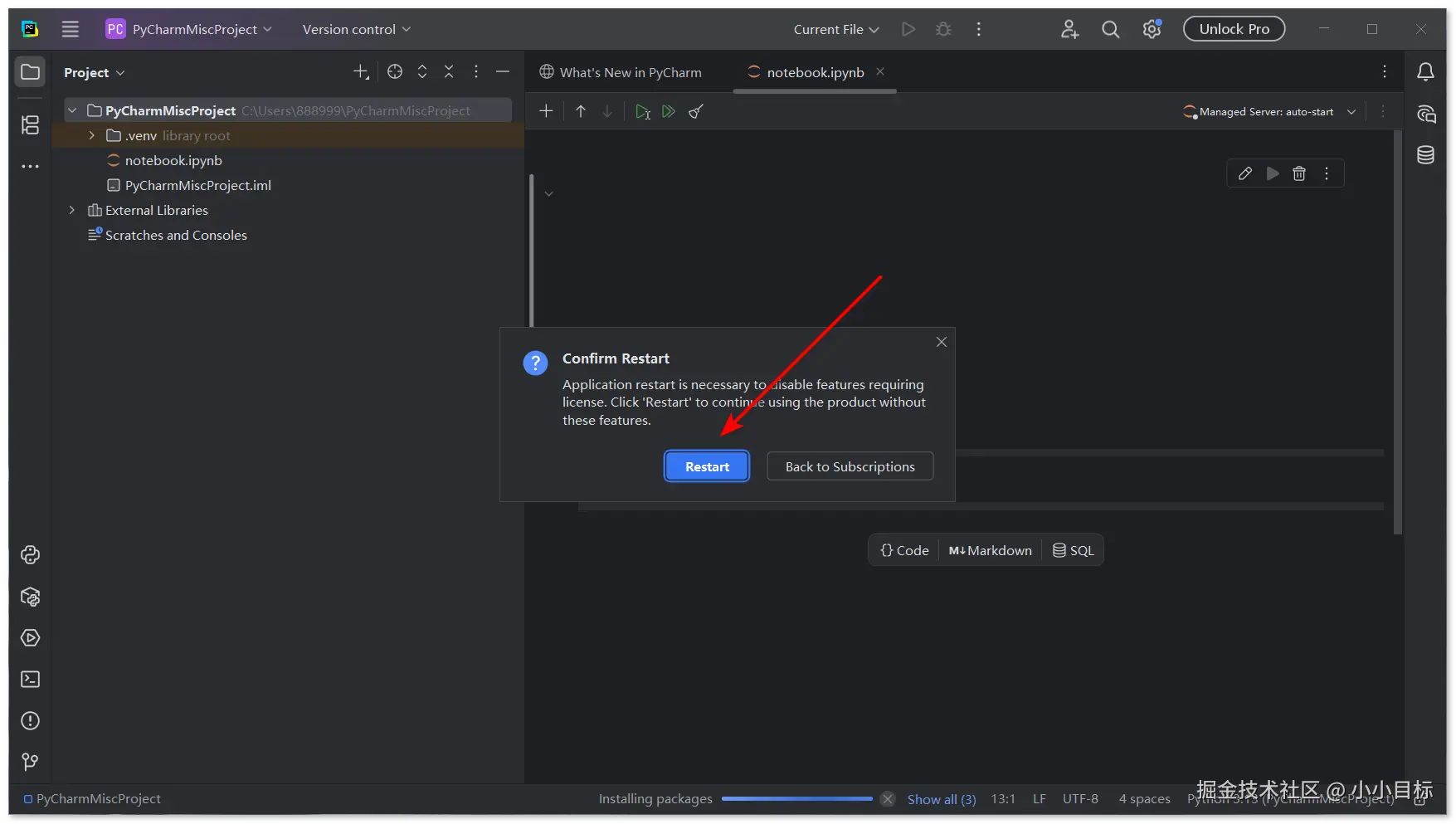Add an SQL cell
This screenshot has width=1456, height=824.
pos(1074,550)
